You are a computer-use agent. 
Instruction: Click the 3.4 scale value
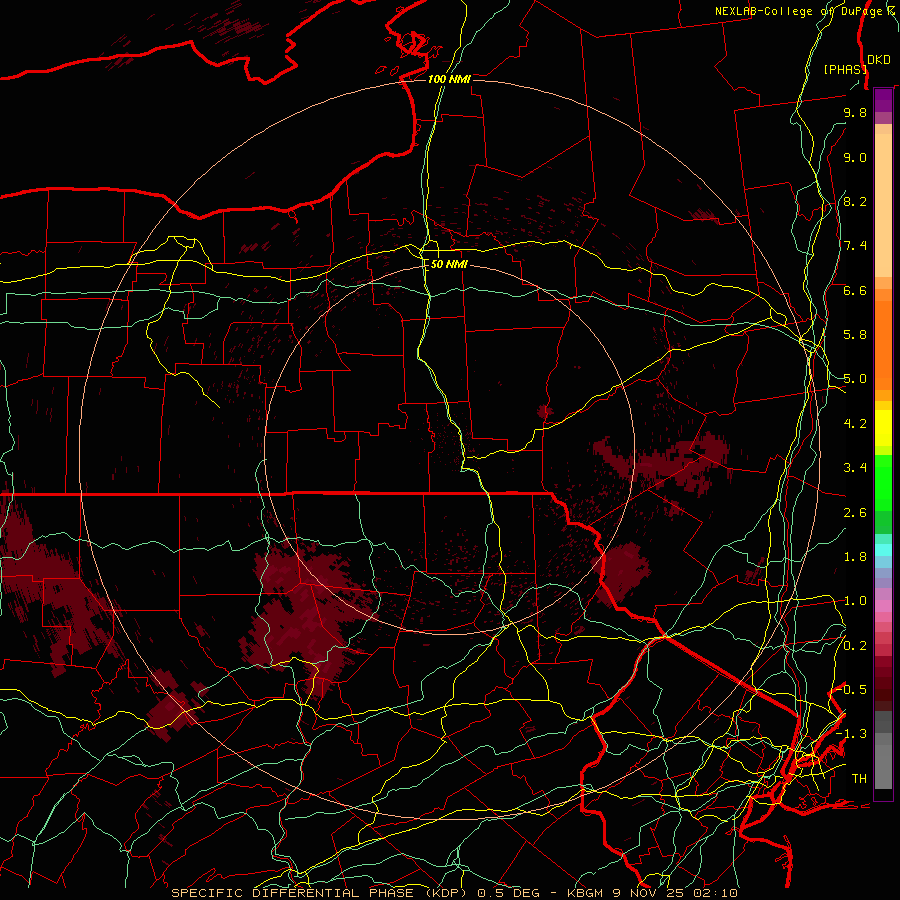tap(855, 468)
